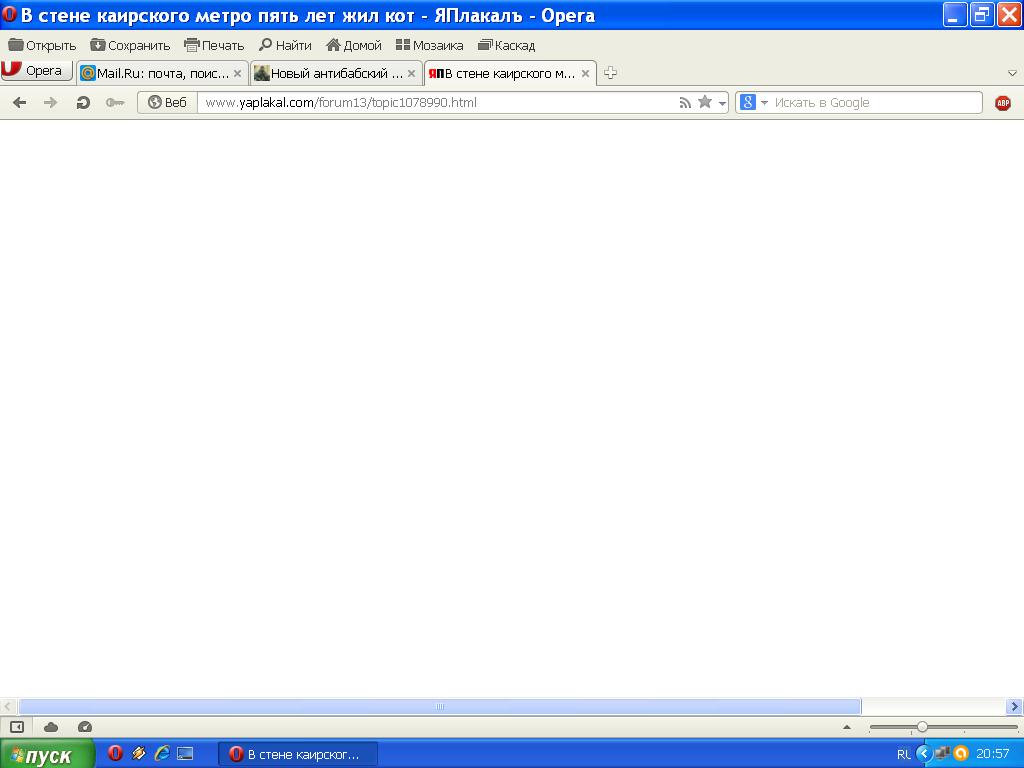The image size is (1024, 768).
Task: Open the address bar history dropdown
Action: (x=722, y=103)
